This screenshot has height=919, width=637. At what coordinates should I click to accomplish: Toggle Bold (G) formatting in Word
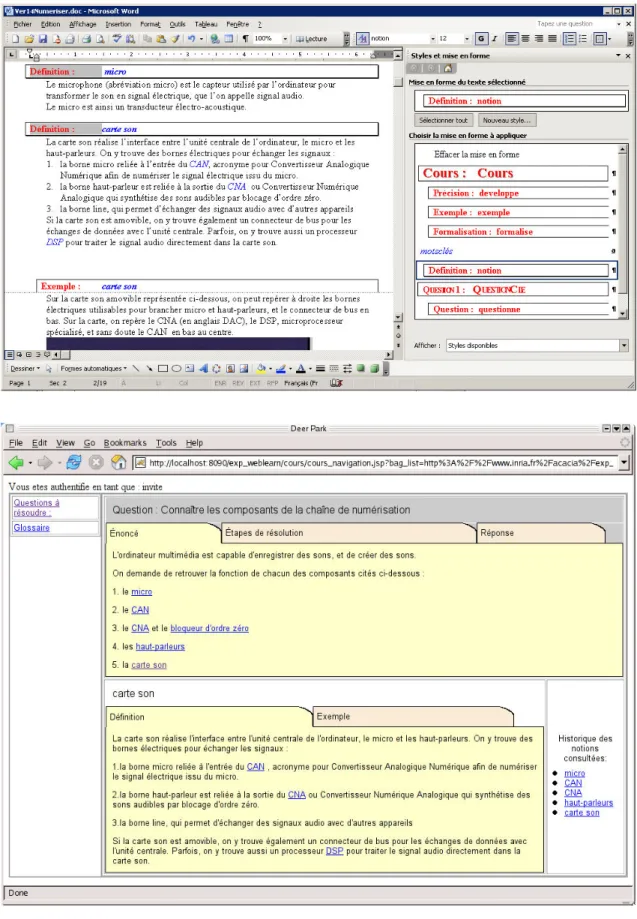point(481,39)
